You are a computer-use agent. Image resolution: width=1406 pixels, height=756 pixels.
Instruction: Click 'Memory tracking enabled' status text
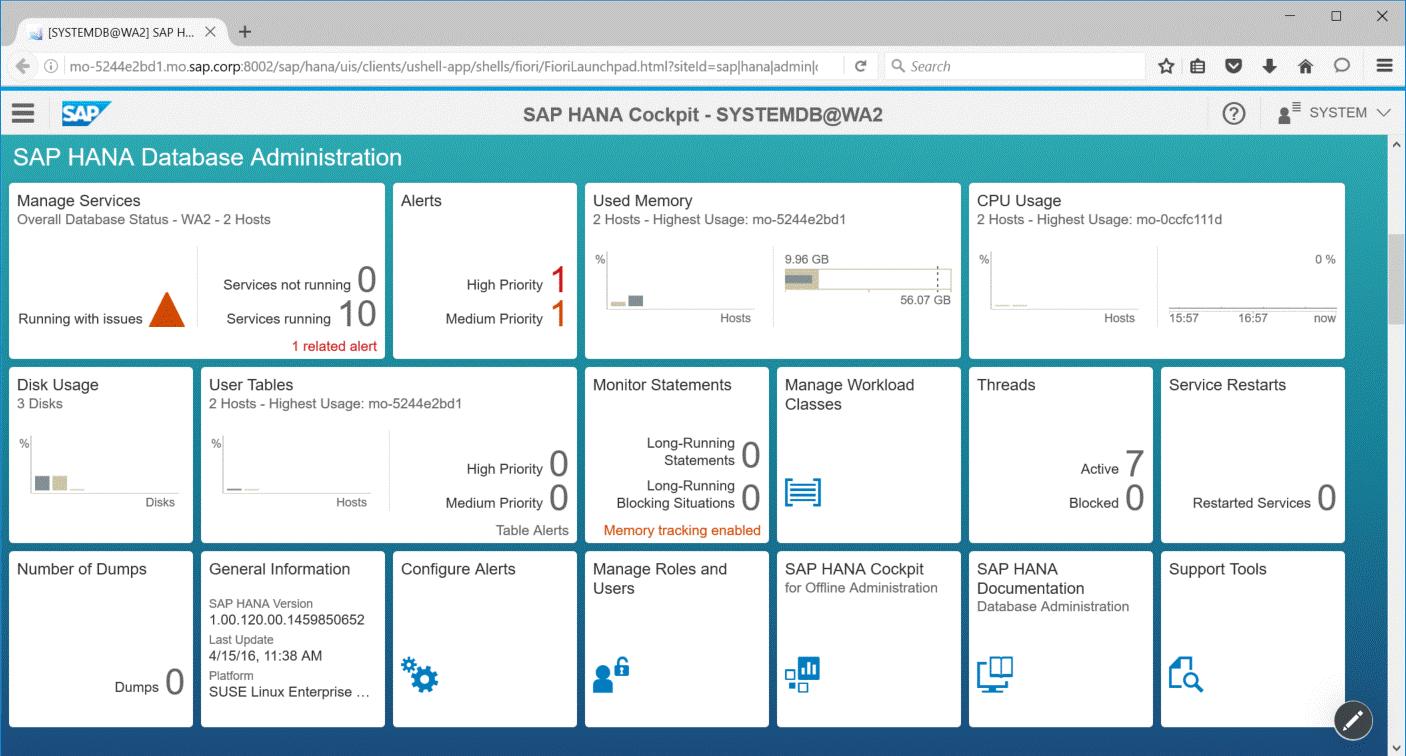(682, 530)
